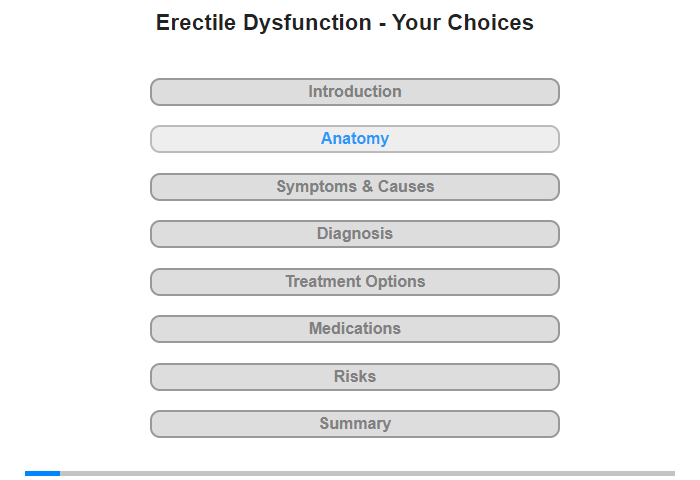Click the 'Erectile Dysfunction - Your Choices' heading
The height and width of the screenshot is (480, 700).
[x=345, y=22]
